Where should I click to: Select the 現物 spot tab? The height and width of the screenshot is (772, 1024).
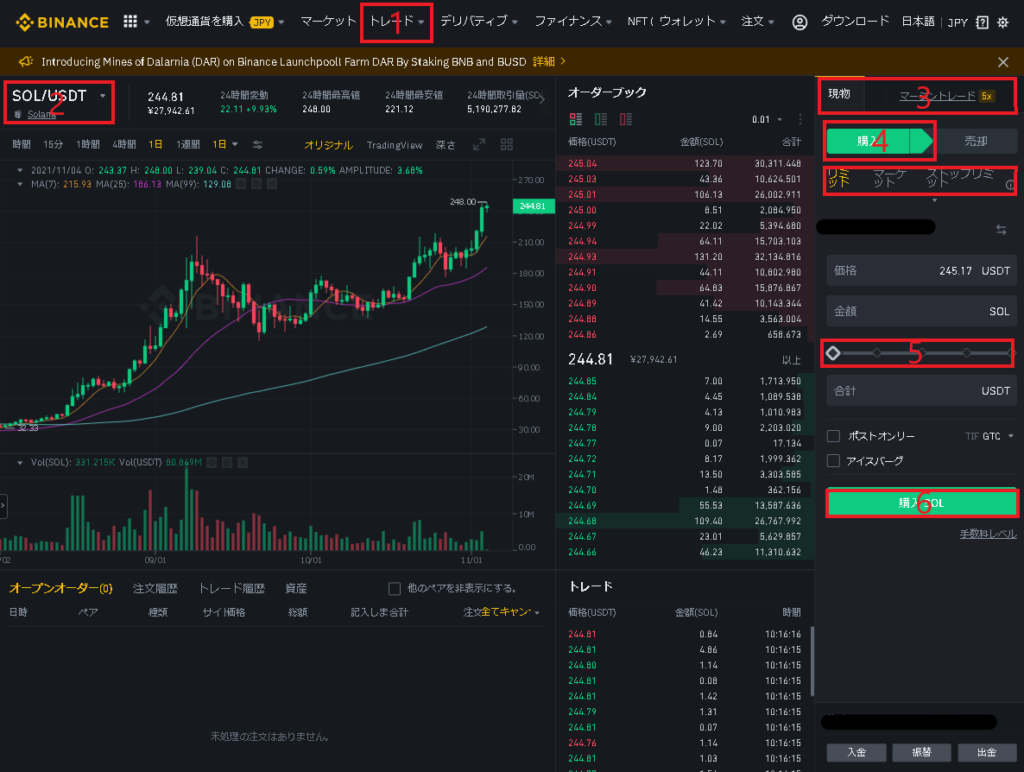[x=839, y=94]
